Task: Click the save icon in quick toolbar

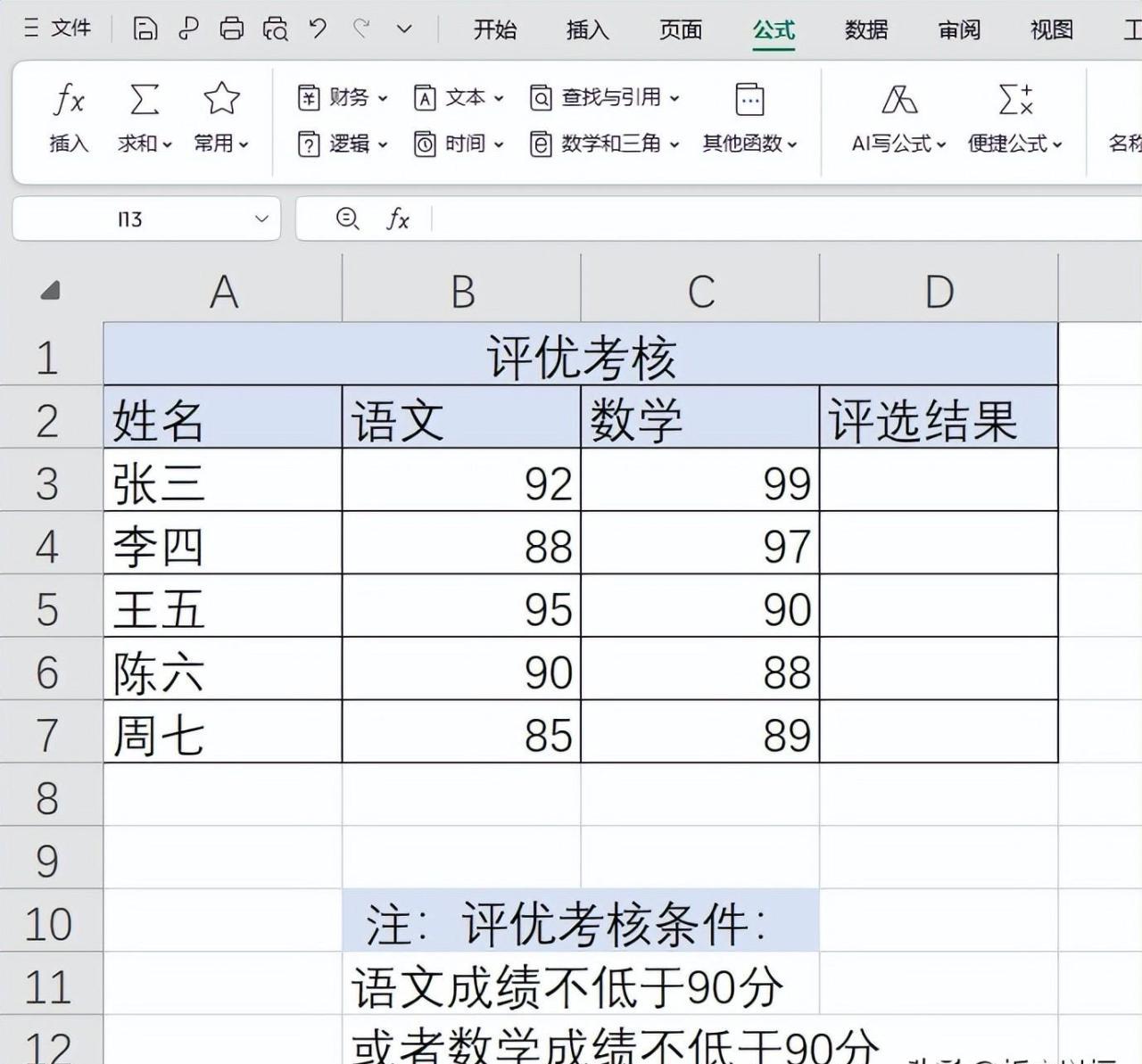Action: point(145,29)
